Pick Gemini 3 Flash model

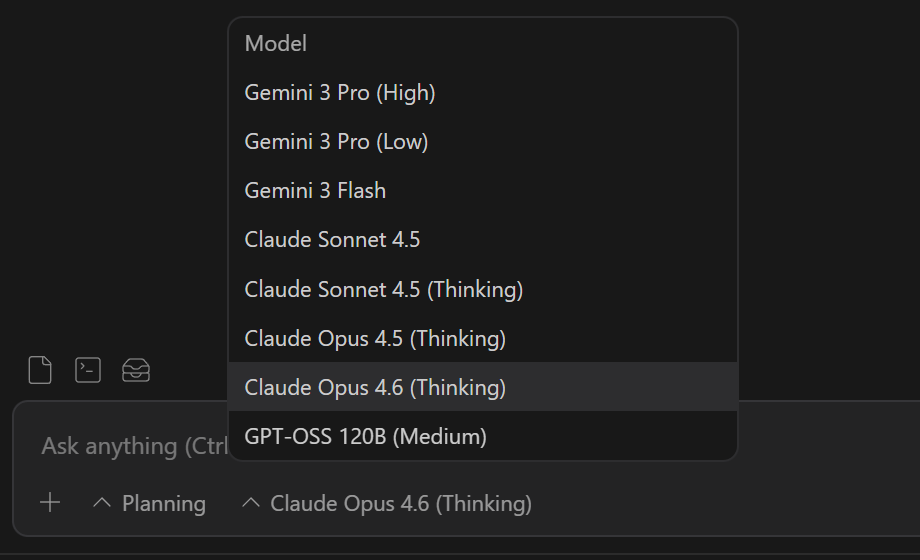315,191
